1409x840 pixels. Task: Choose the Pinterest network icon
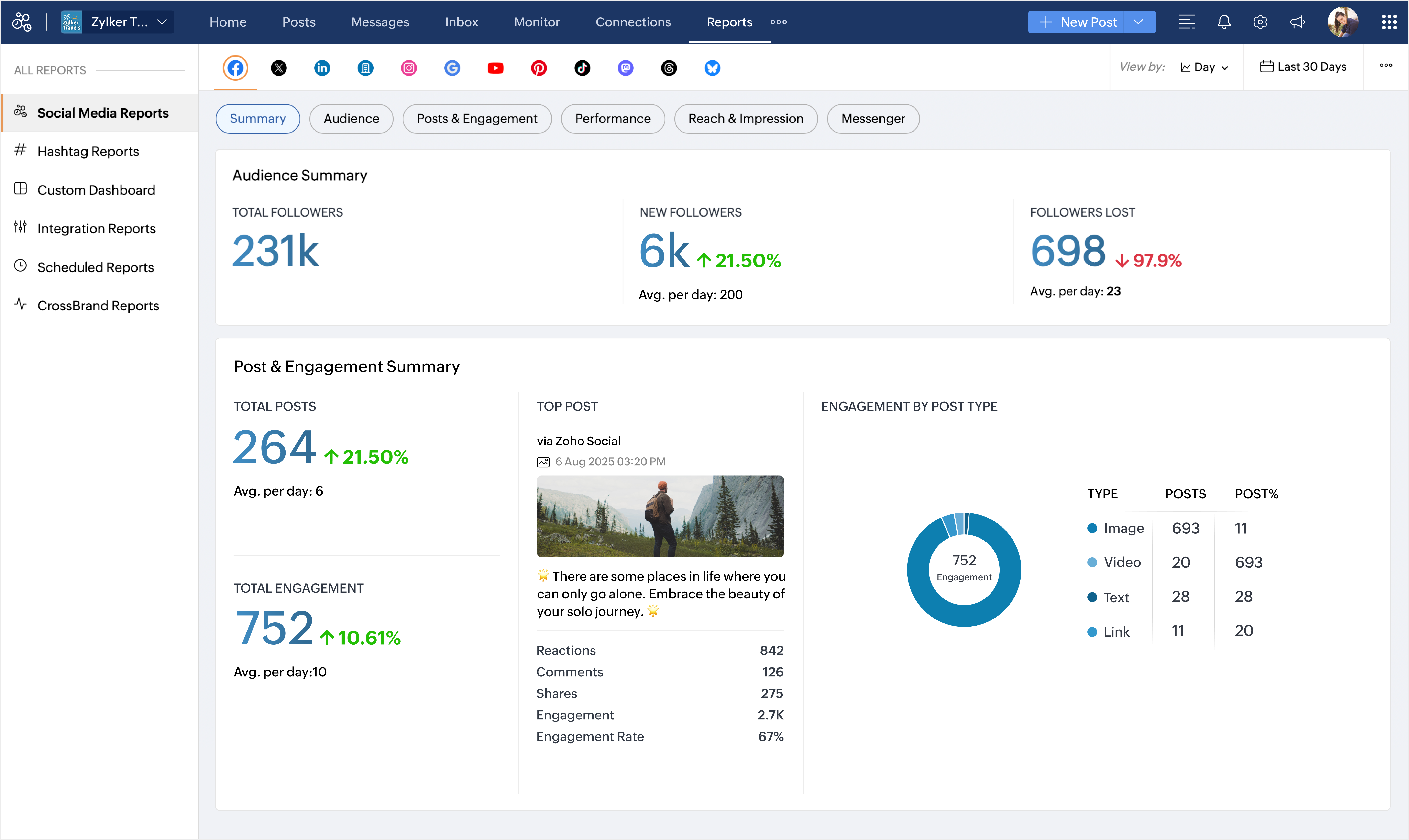coord(539,68)
